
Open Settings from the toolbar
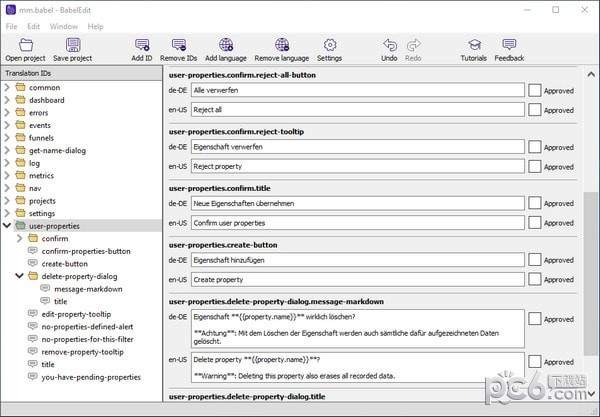[329, 46]
